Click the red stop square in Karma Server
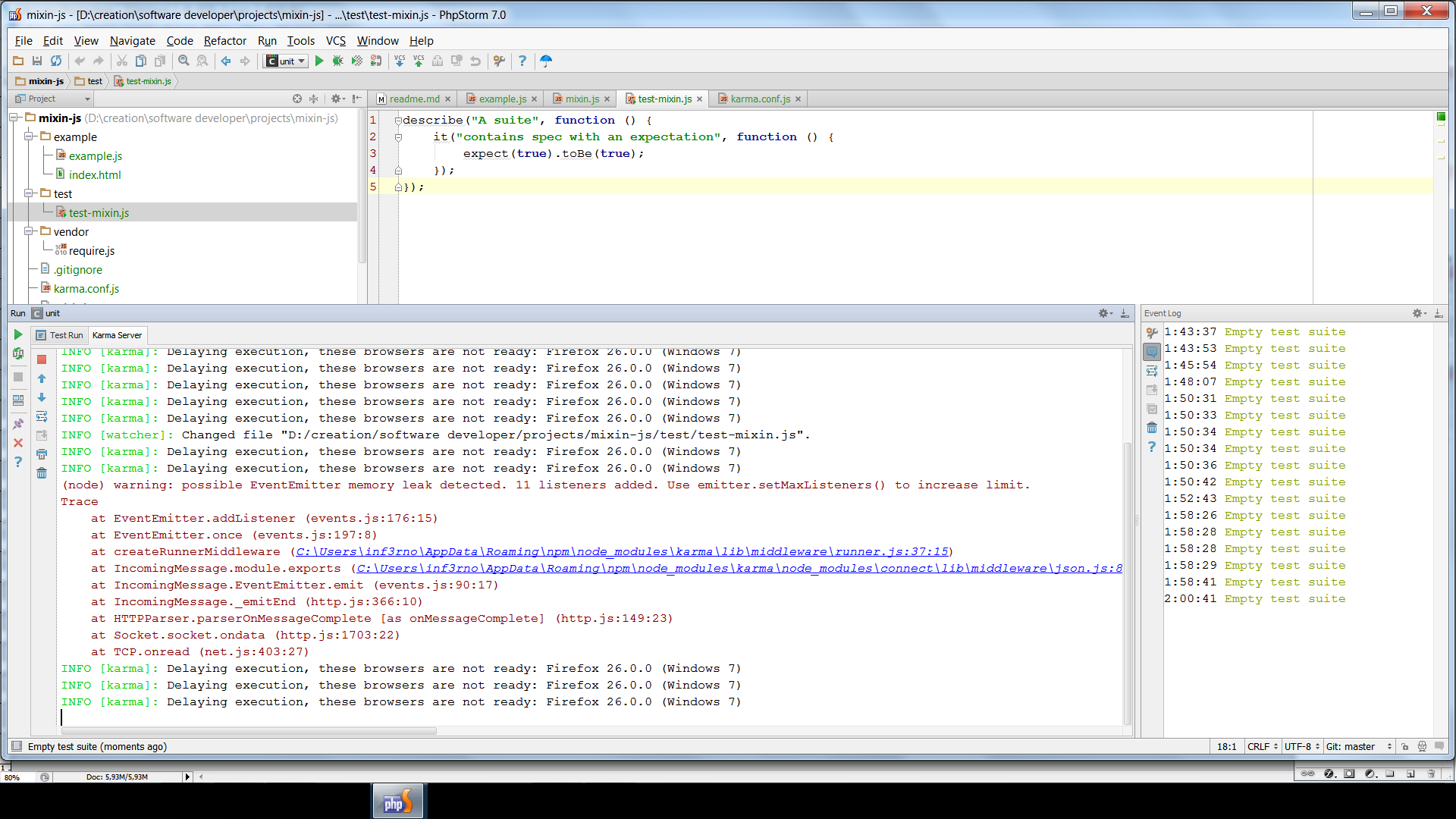 pos(42,359)
